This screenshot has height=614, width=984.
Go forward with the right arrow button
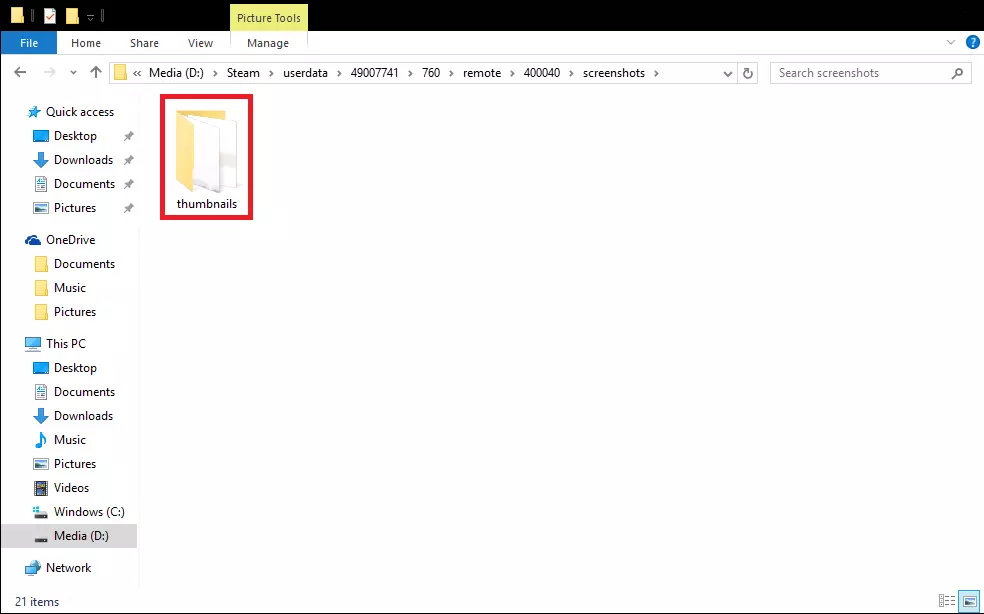click(50, 73)
